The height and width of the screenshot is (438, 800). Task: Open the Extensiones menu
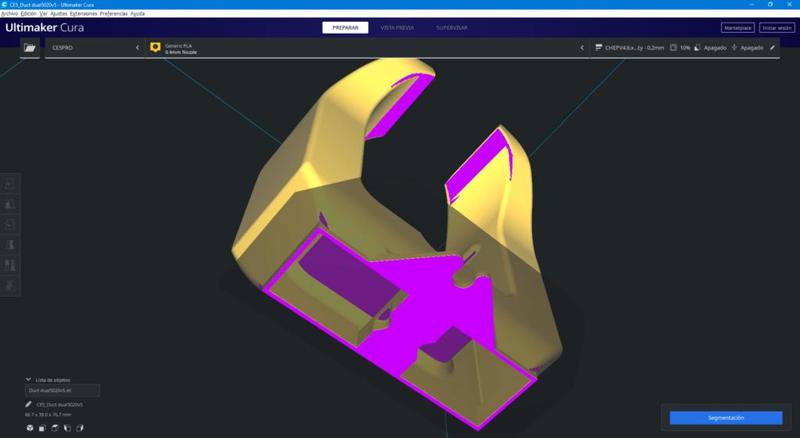click(84, 14)
